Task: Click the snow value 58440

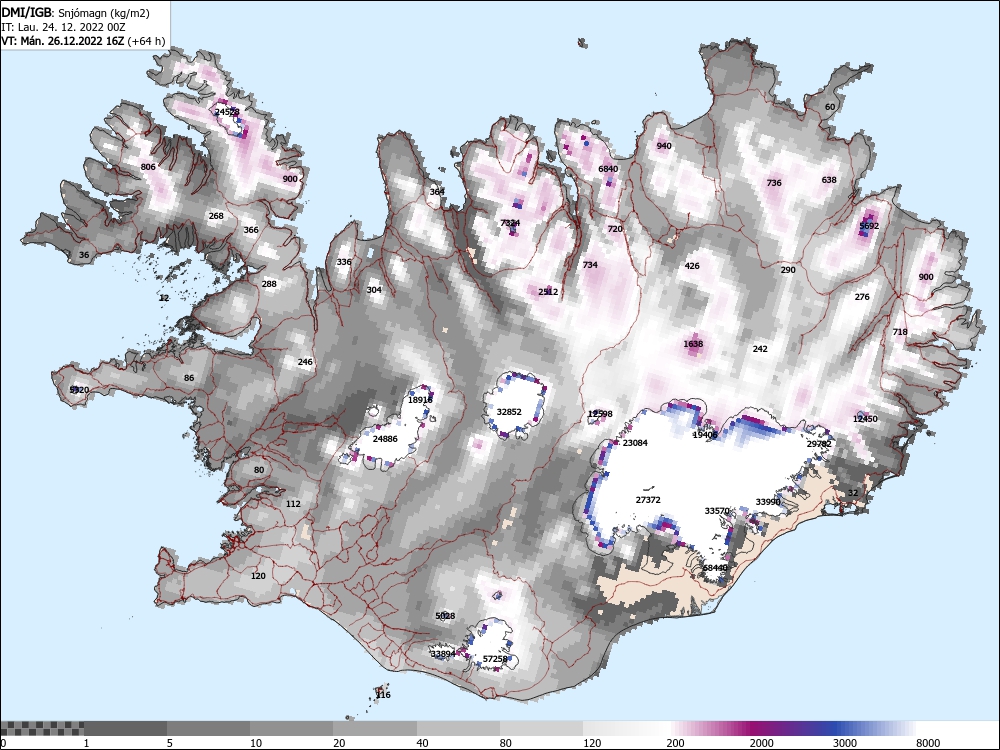Action: [x=715, y=568]
